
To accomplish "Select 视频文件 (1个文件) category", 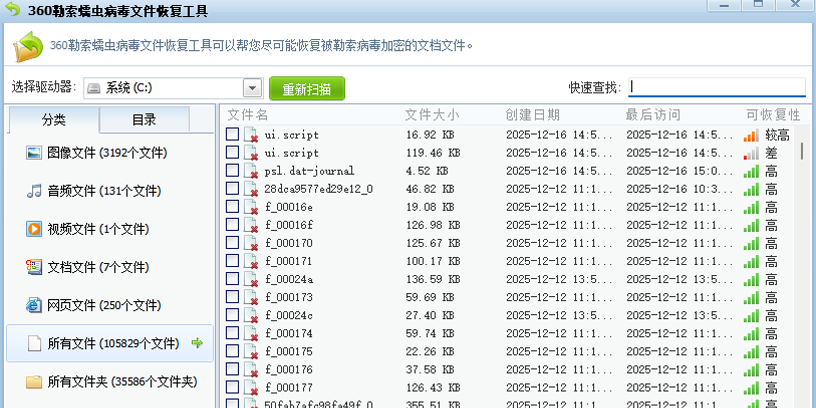I will [x=110, y=229].
